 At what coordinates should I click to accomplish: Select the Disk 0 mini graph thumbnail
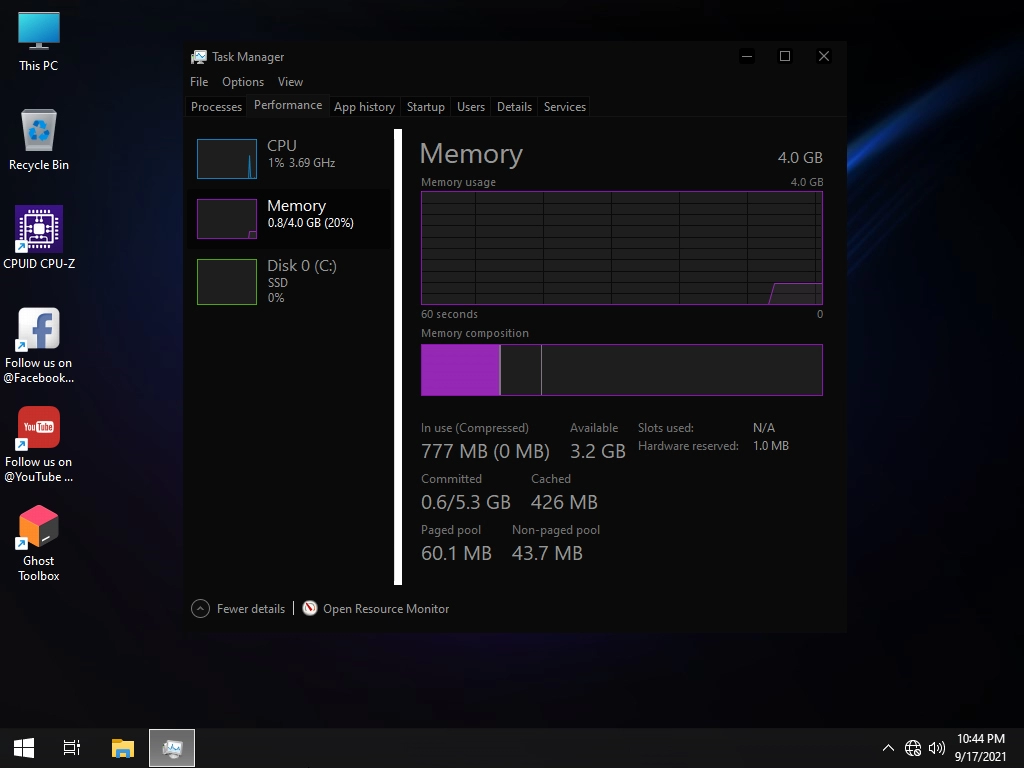tap(227, 281)
